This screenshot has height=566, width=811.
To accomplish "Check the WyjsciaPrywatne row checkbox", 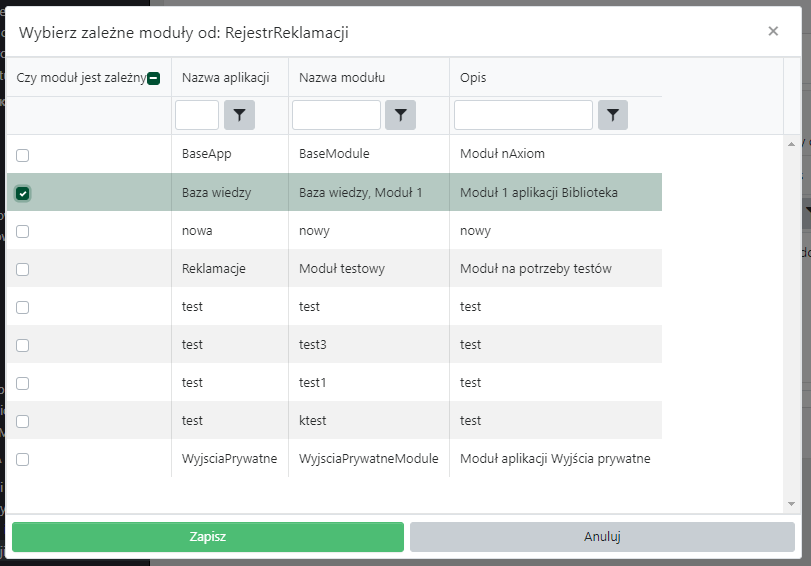I will [22, 459].
